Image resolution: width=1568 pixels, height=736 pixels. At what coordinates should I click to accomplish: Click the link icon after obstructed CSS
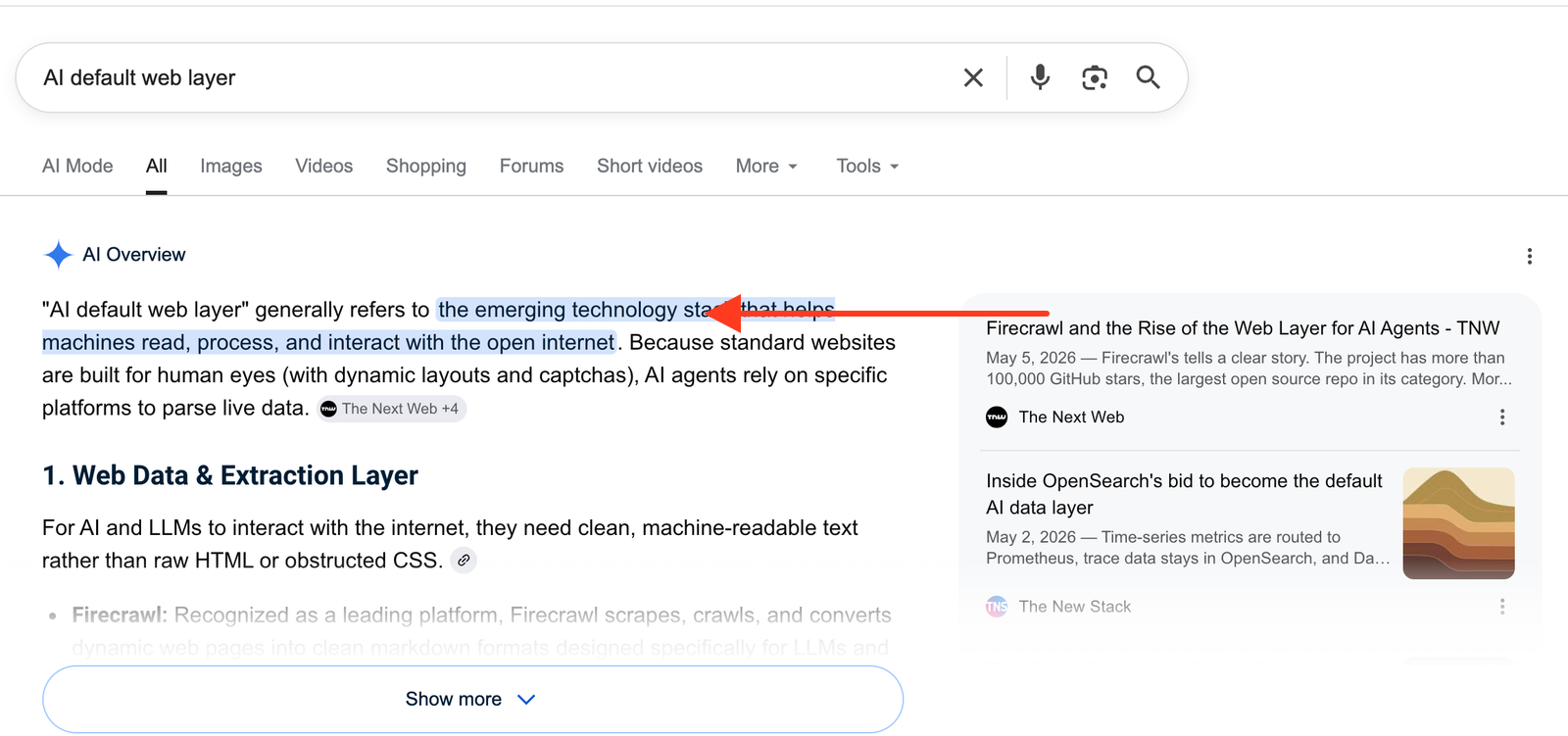pos(464,561)
